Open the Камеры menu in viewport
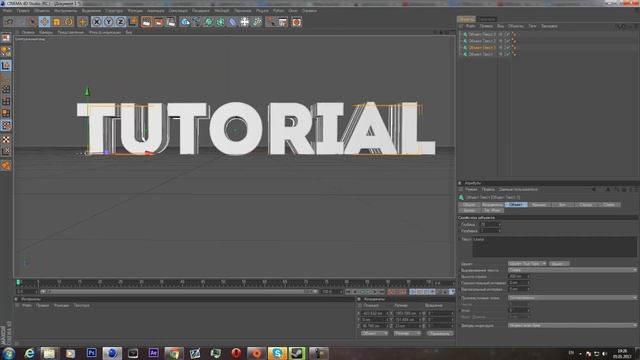The width and height of the screenshot is (640, 360). (x=46, y=32)
